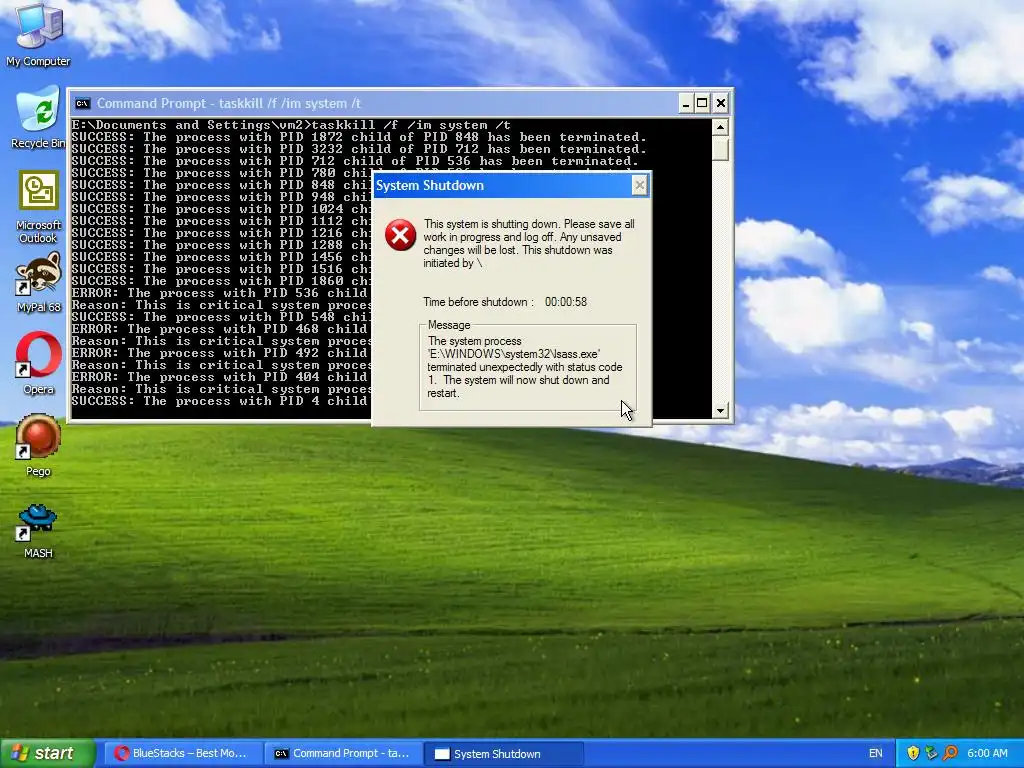Switch to Command Prompt taskbar button

point(342,754)
